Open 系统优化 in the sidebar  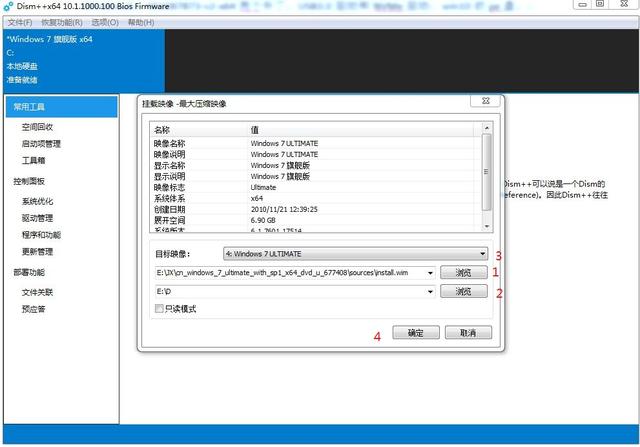click(x=37, y=201)
